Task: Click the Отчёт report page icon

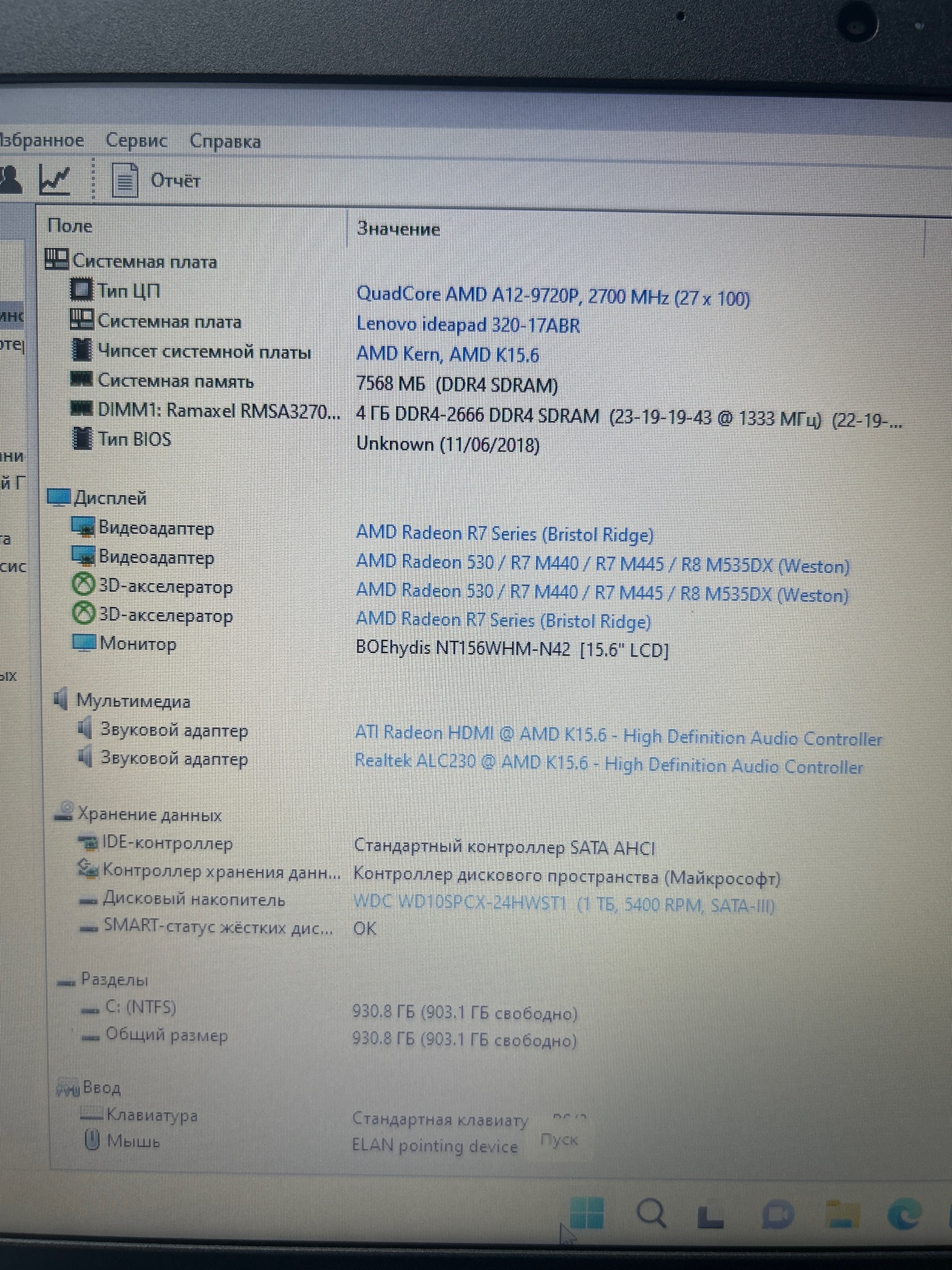Action: tap(125, 180)
